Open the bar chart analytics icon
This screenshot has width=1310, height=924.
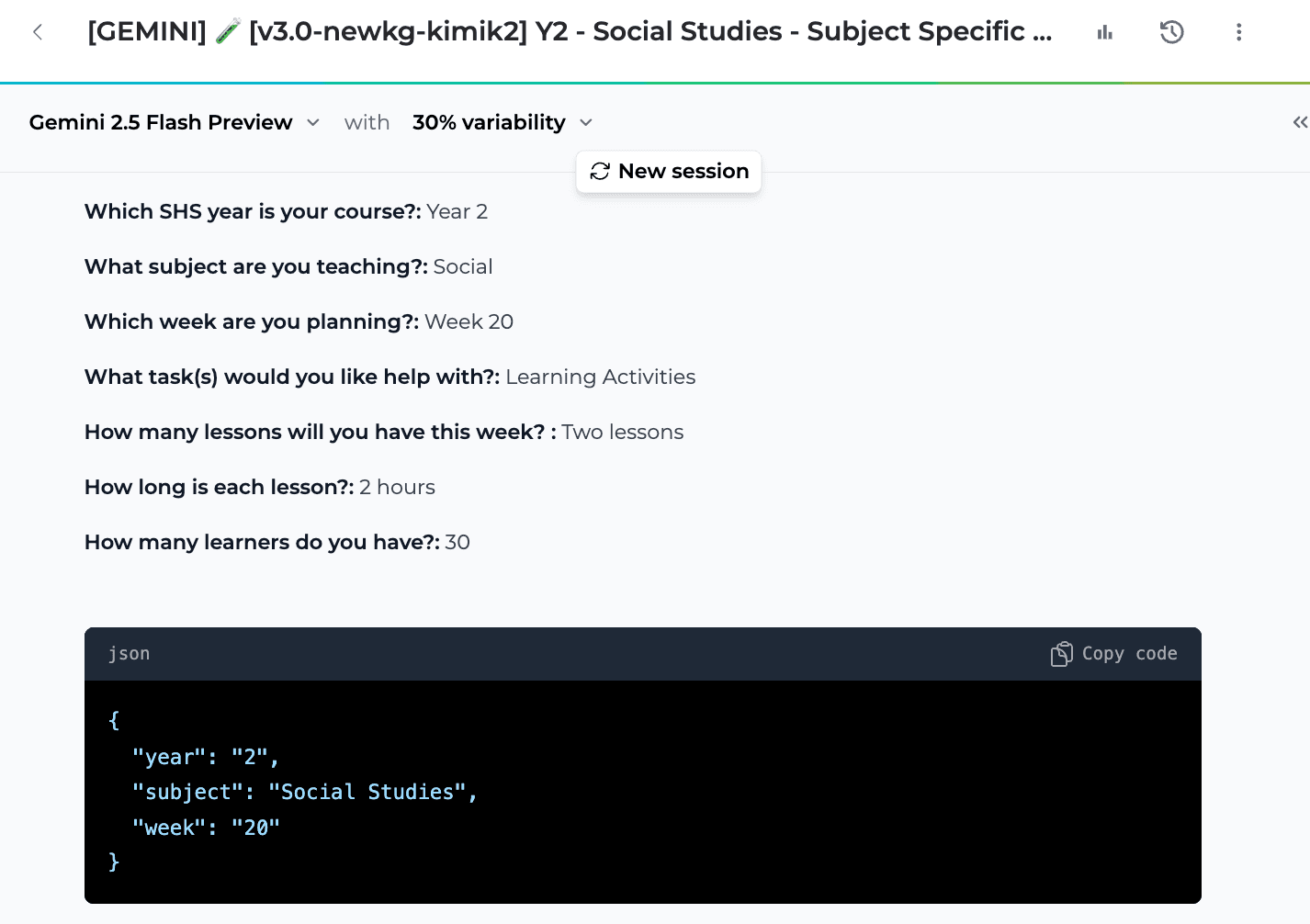1103,32
